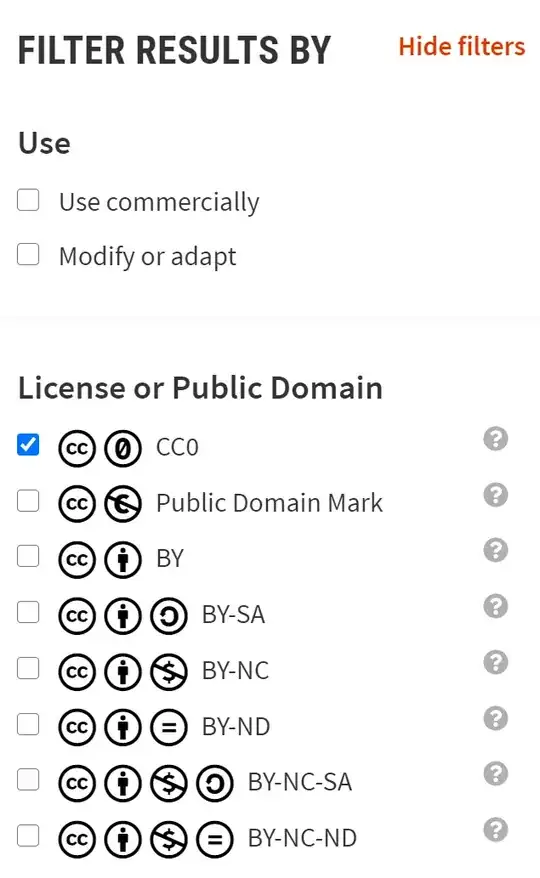Open help icon for Public Domain Mark
The width and height of the screenshot is (540, 878).
tap(495, 494)
